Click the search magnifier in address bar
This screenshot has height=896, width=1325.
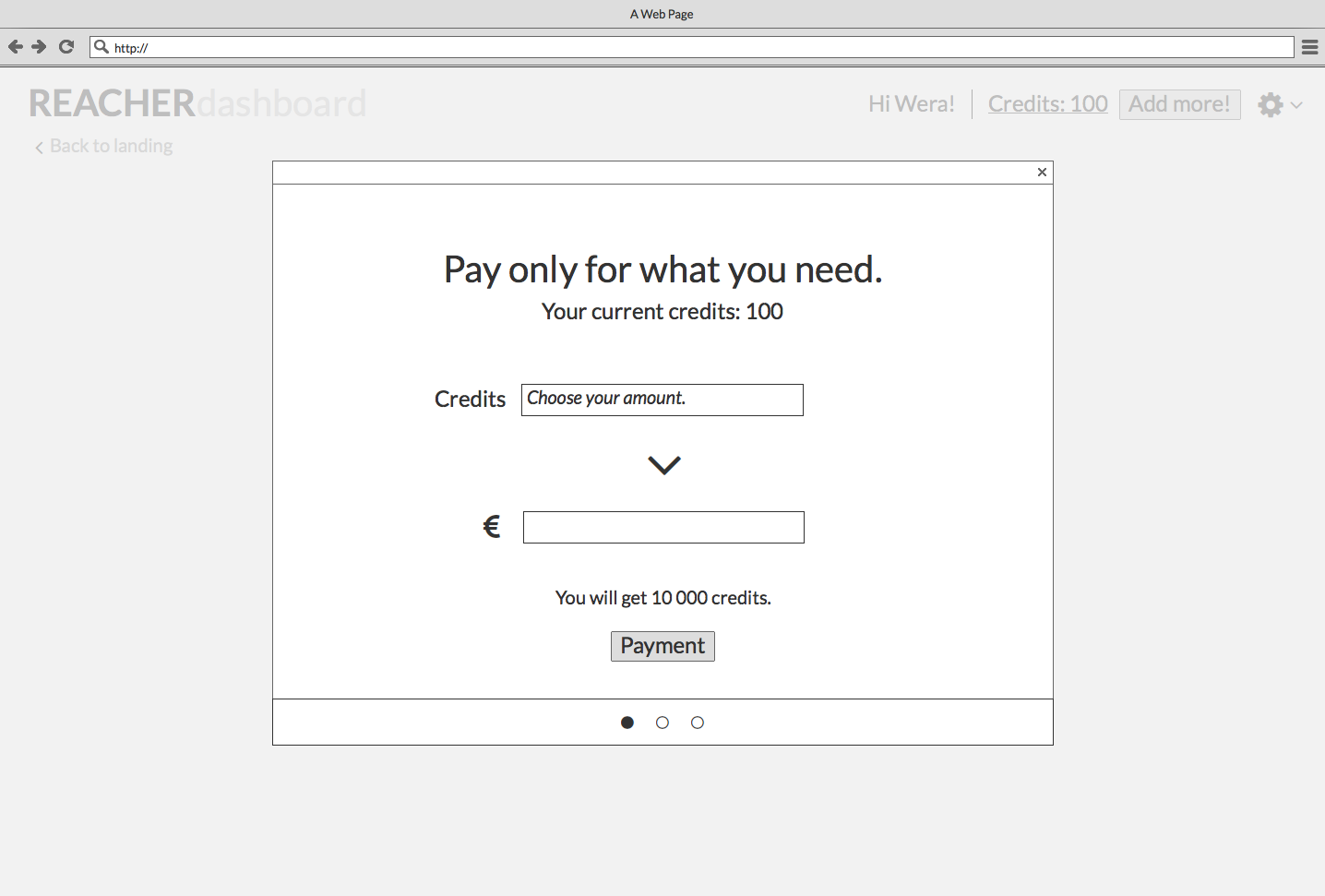coord(101,46)
